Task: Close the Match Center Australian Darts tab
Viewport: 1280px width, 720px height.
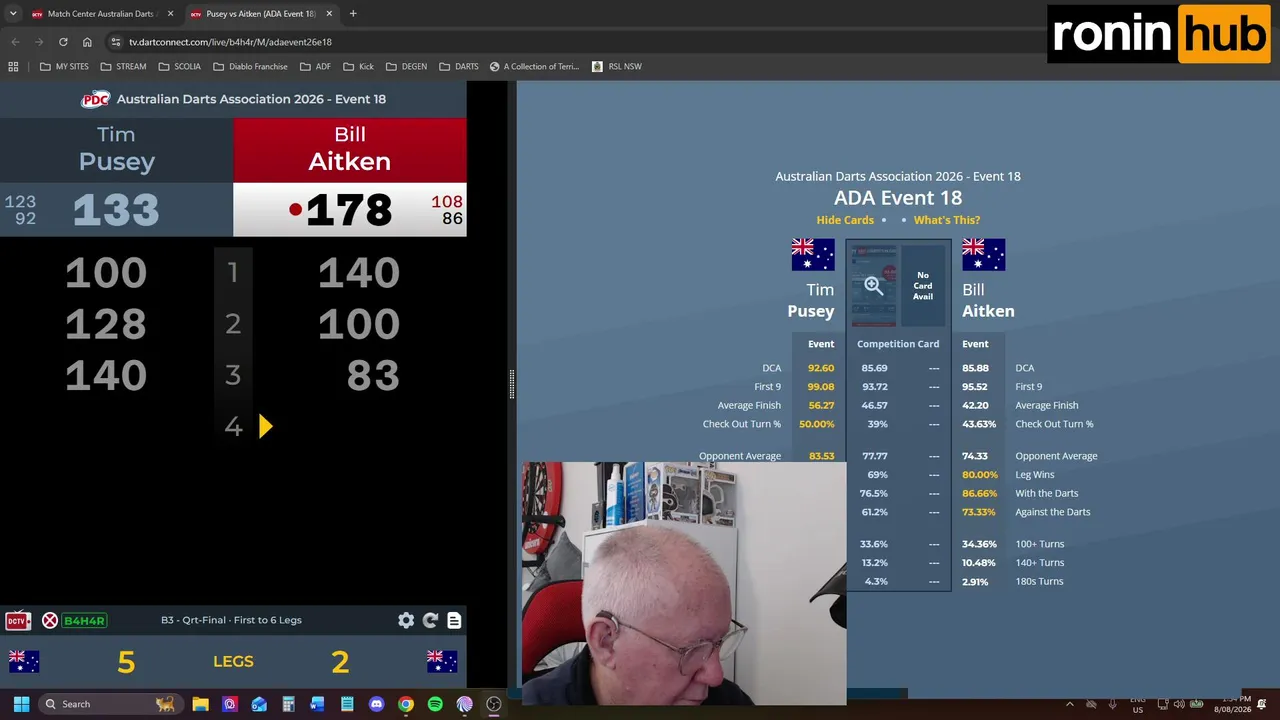Action: click(x=170, y=14)
